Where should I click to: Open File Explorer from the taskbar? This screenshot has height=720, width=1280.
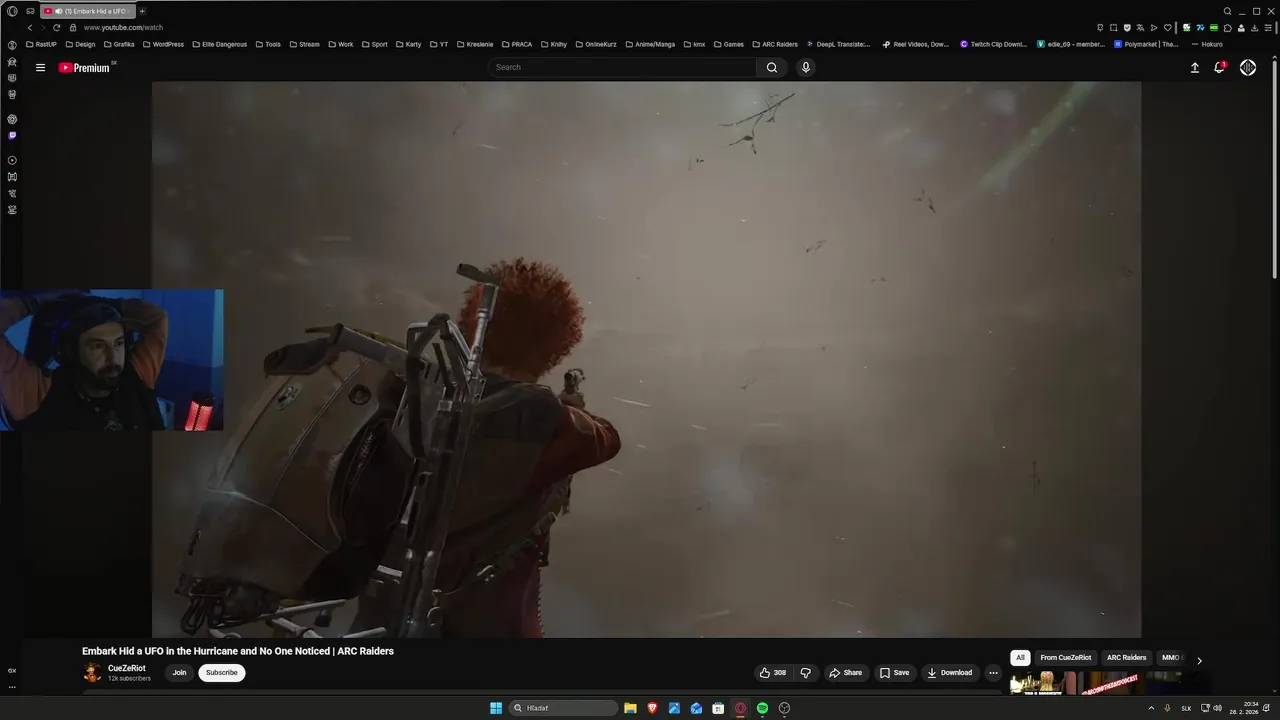pyautogui.click(x=630, y=708)
